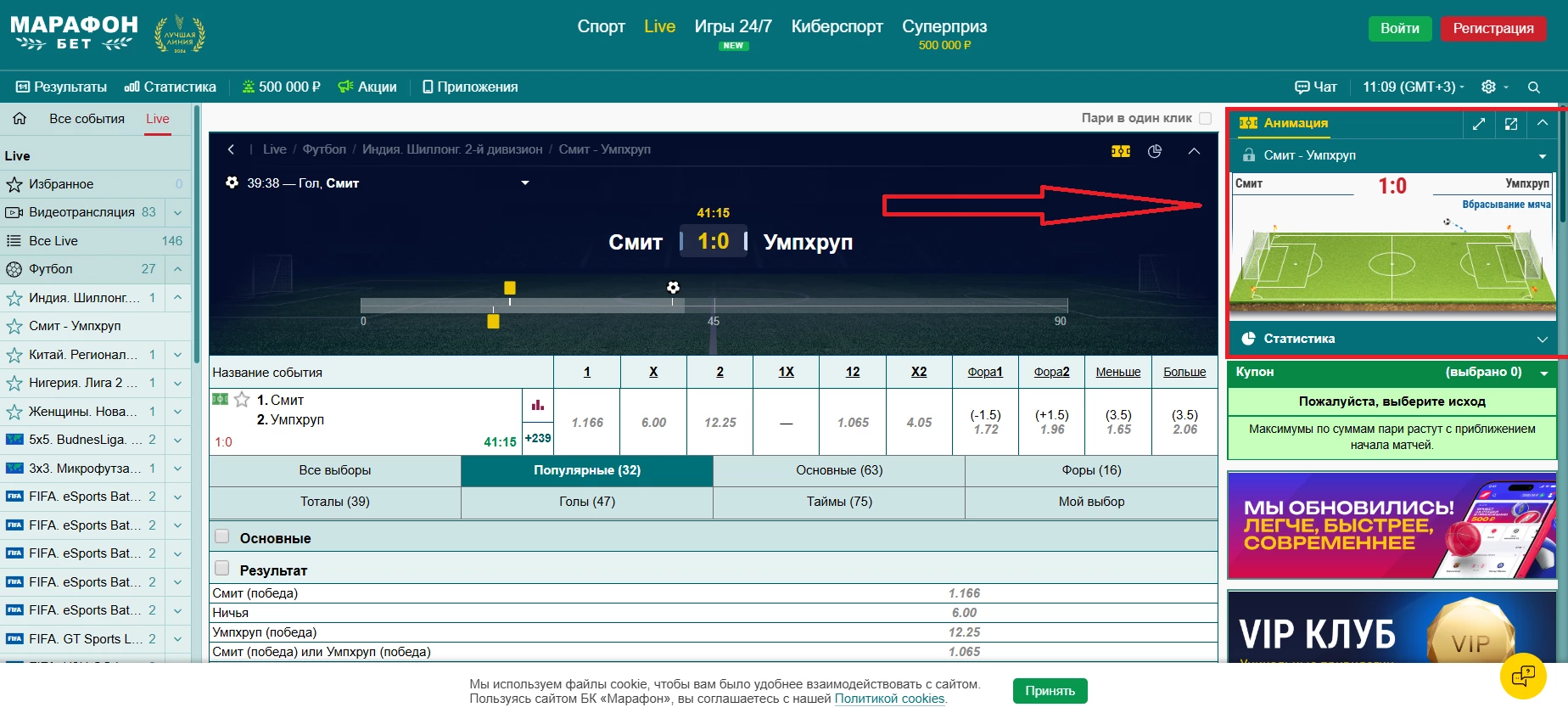The width and height of the screenshot is (1568, 713).
Task: Enable Пари в один клик checkbox
Action: pos(1206,118)
